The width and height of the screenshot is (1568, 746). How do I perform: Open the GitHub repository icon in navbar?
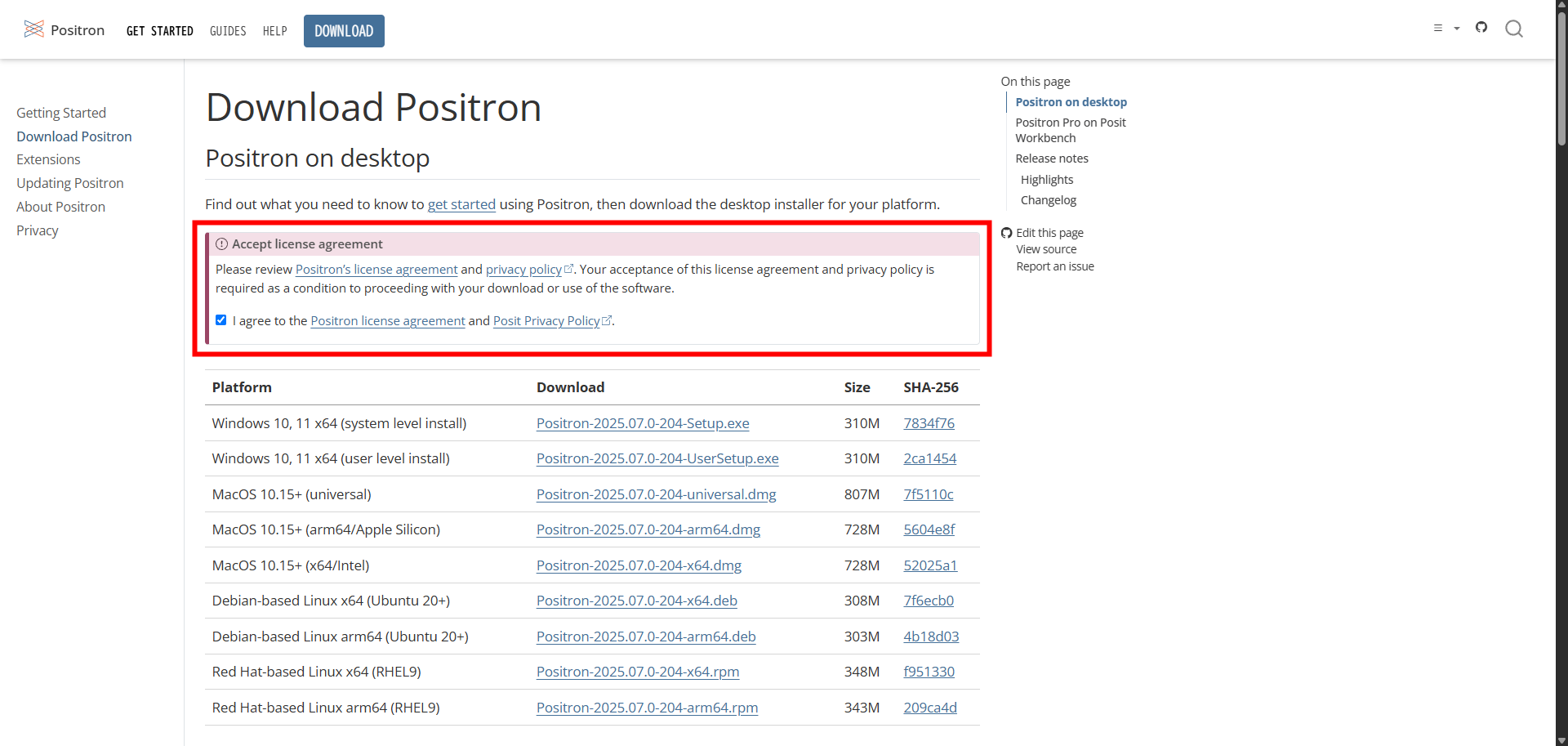[x=1481, y=28]
